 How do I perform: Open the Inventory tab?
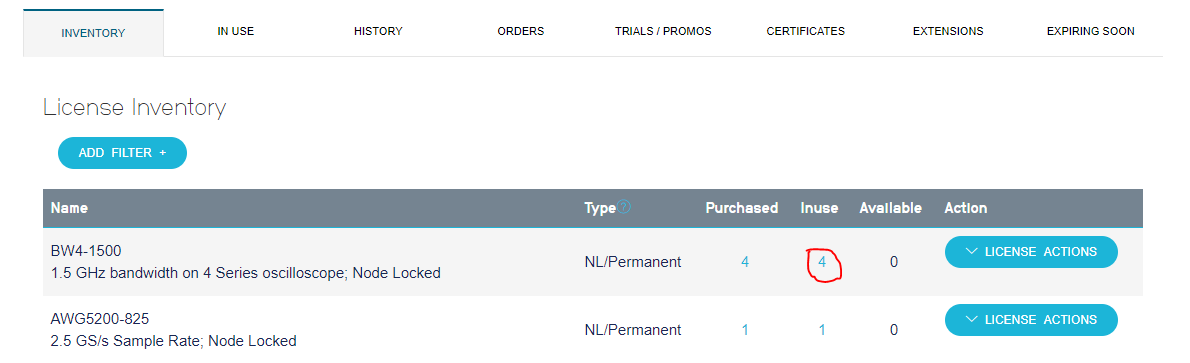coord(93,33)
